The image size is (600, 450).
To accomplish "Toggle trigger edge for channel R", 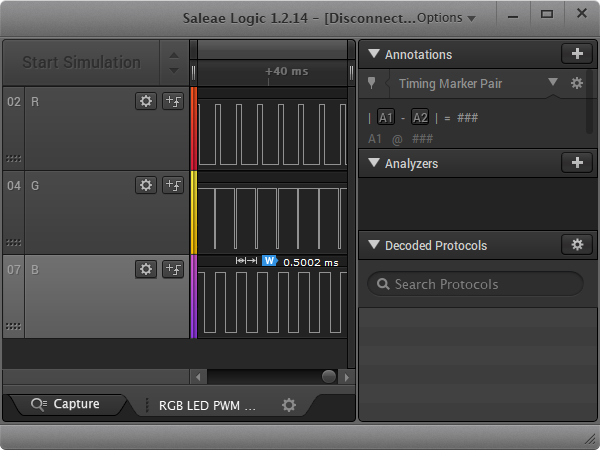I will (173, 101).
